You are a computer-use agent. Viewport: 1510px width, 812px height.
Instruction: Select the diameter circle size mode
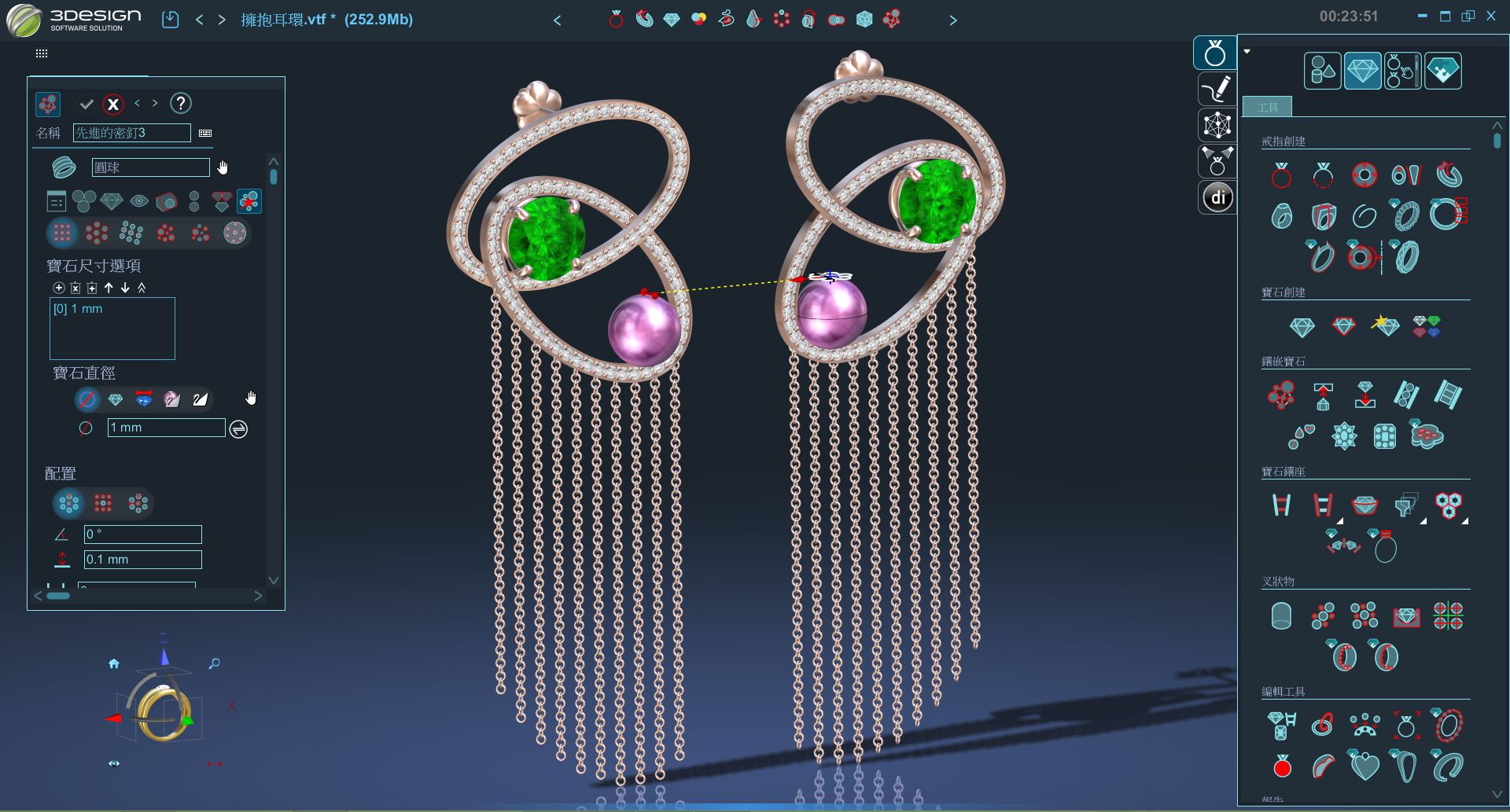click(x=87, y=399)
